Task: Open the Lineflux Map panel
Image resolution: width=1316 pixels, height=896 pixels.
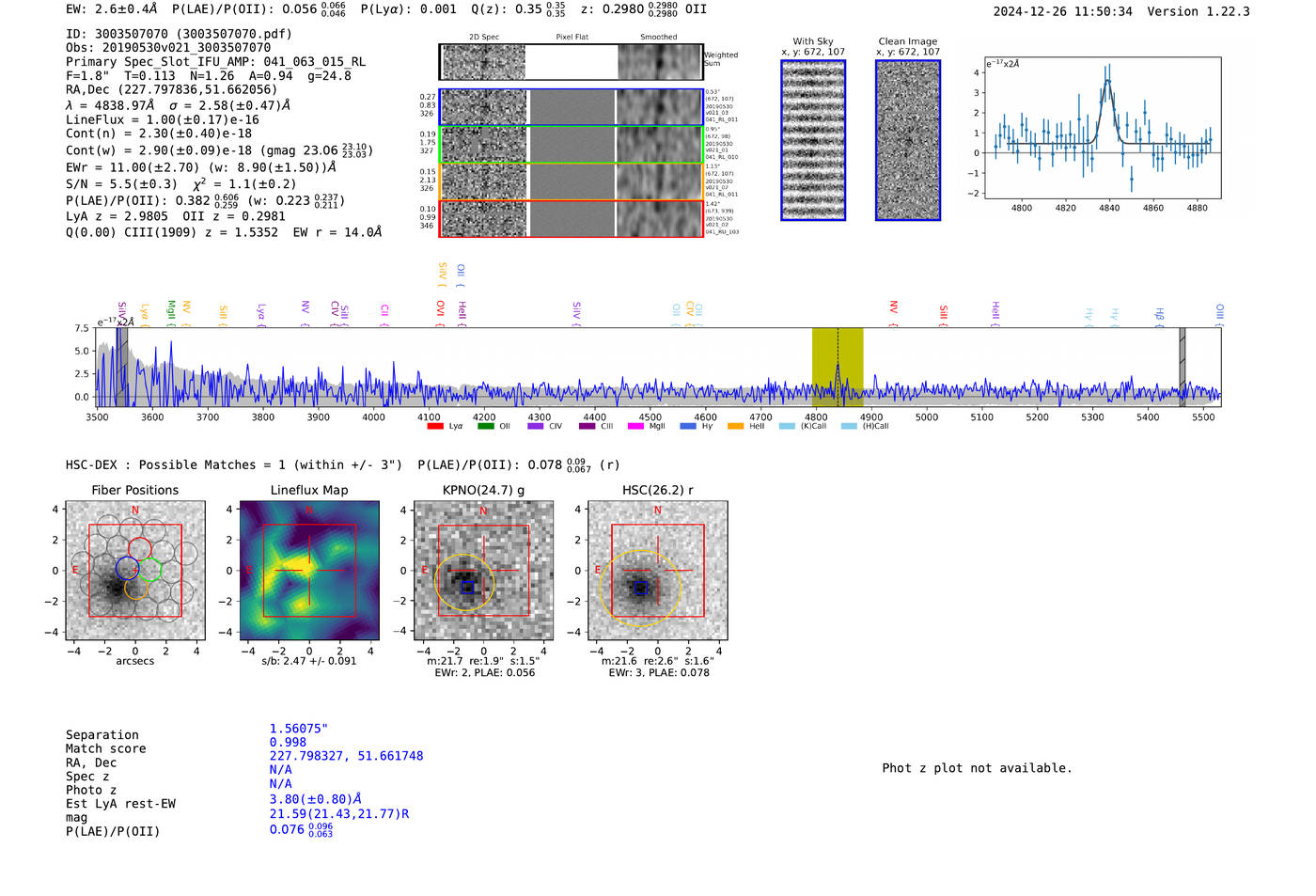Action: click(309, 571)
